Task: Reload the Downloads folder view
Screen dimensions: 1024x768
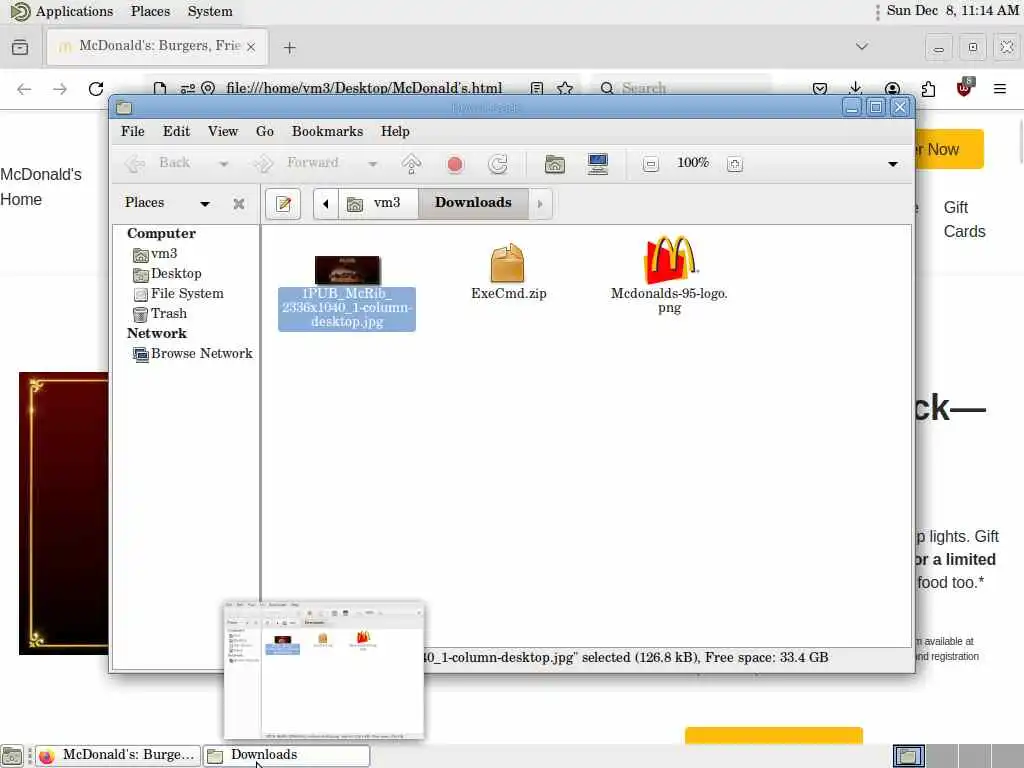Action: 498,164
